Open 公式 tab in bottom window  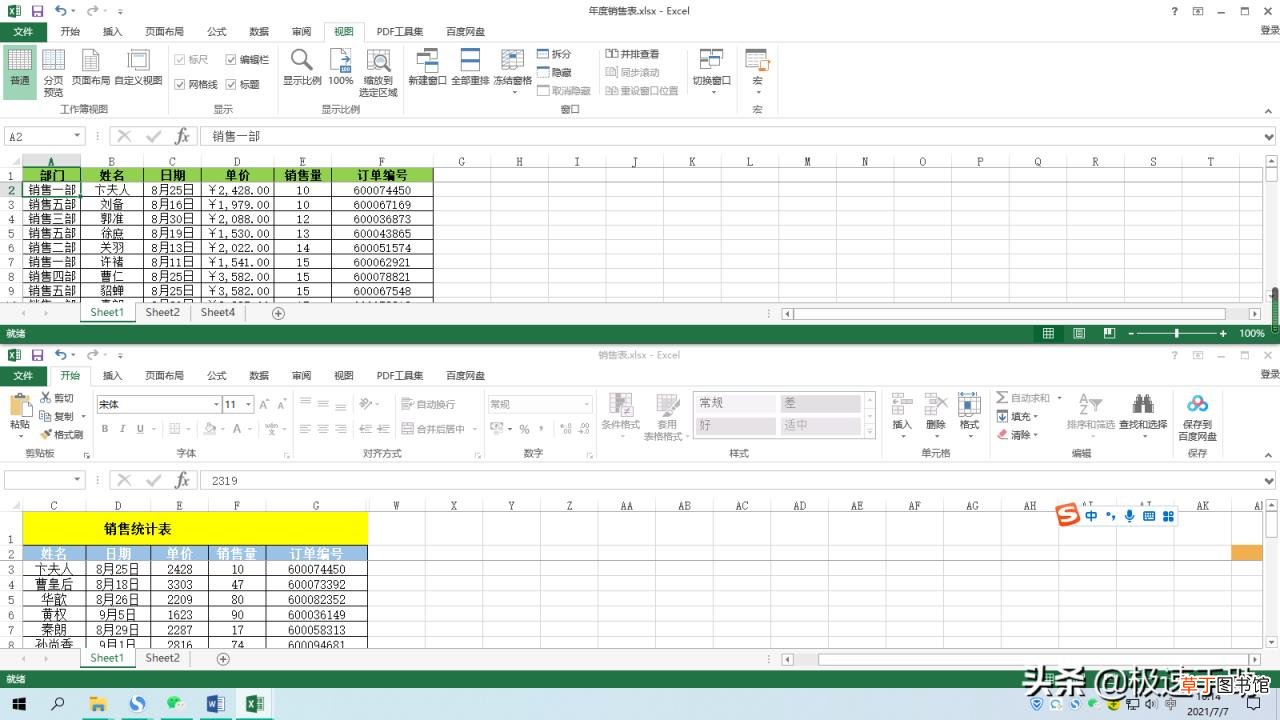[217, 376]
